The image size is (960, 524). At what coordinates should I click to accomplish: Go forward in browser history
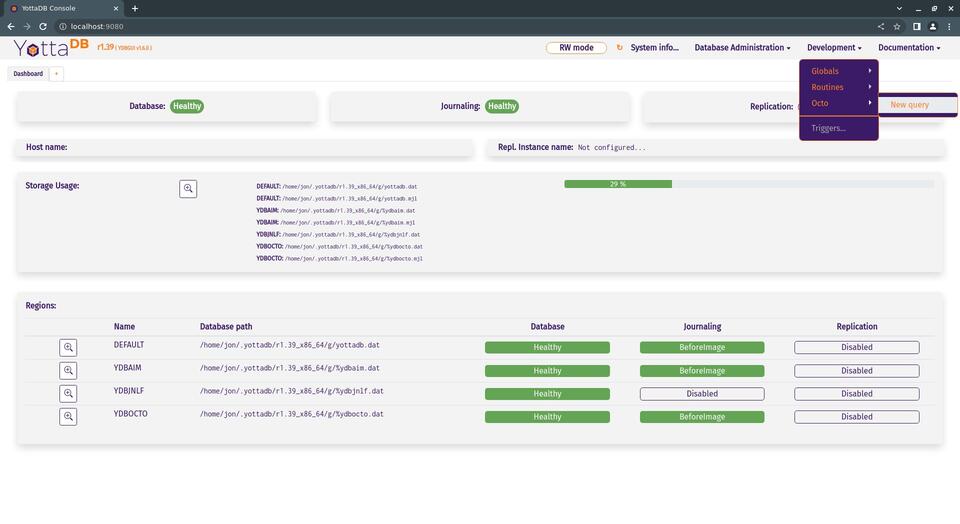27,26
